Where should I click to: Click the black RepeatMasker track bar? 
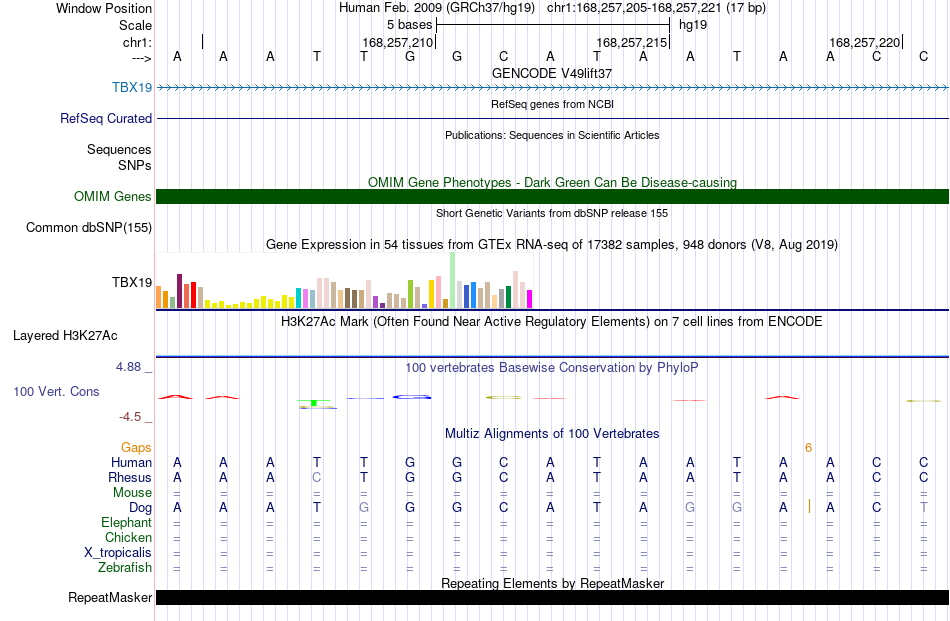coord(552,597)
